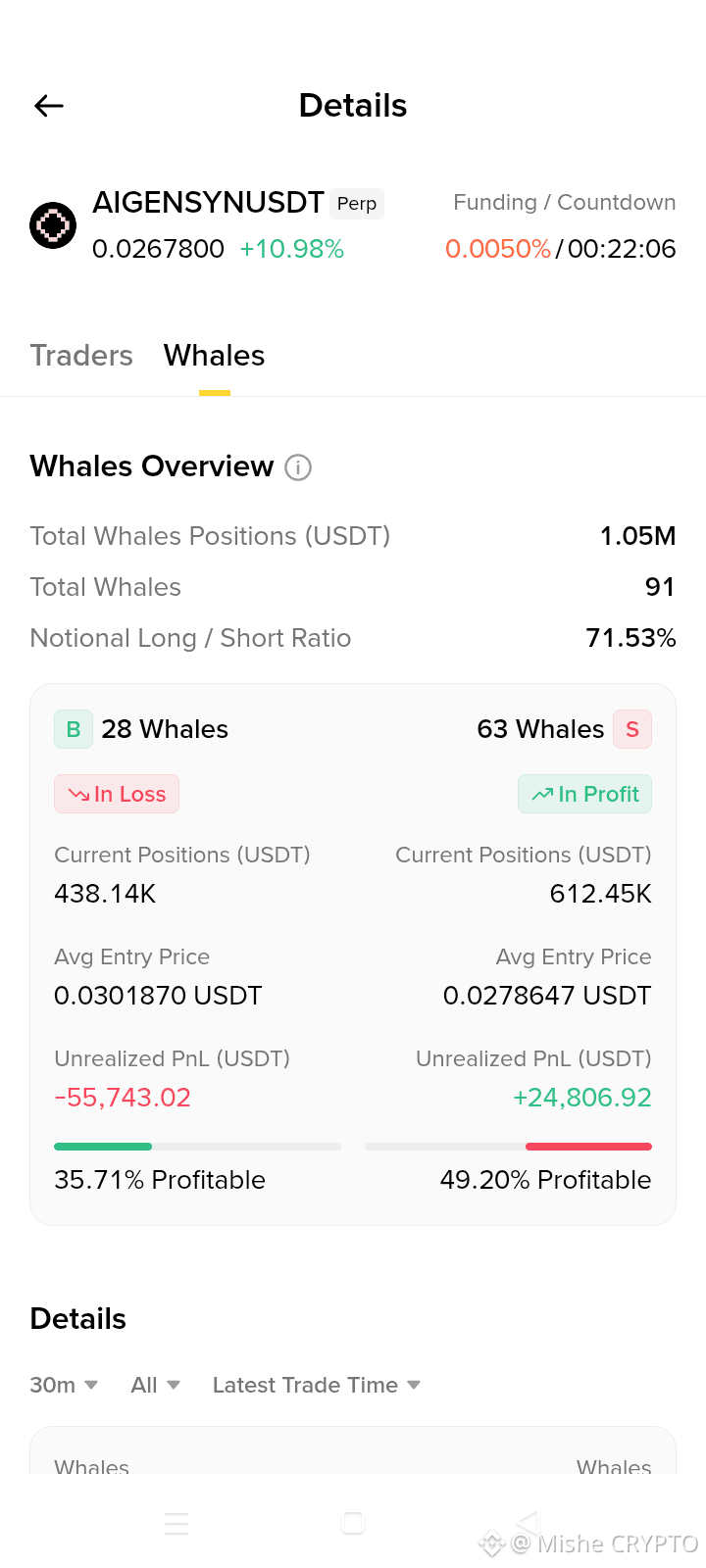Tap the green B buy badge
This screenshot has width=706, height=1568.
pos(74,729)
